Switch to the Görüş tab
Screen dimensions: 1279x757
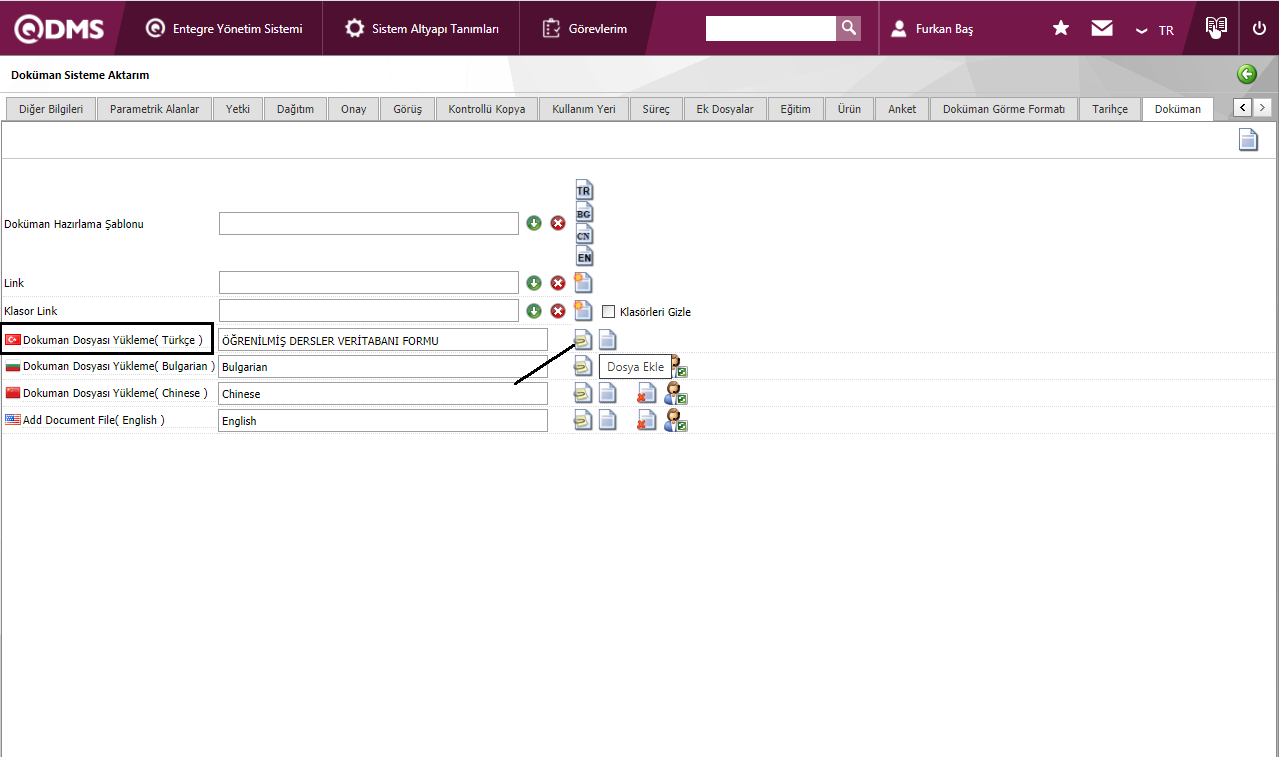tap(407, 109)
